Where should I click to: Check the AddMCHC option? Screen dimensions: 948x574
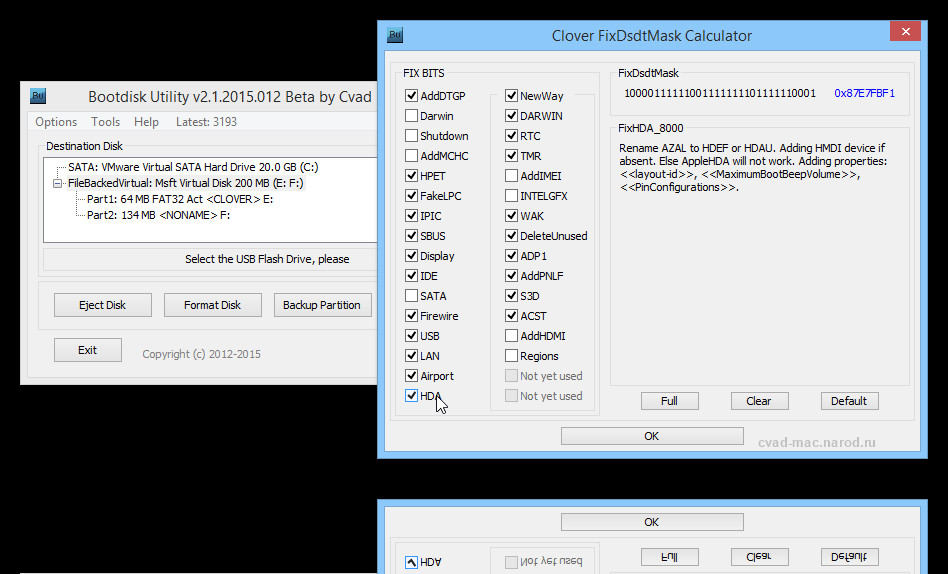(x=411, y=155)
